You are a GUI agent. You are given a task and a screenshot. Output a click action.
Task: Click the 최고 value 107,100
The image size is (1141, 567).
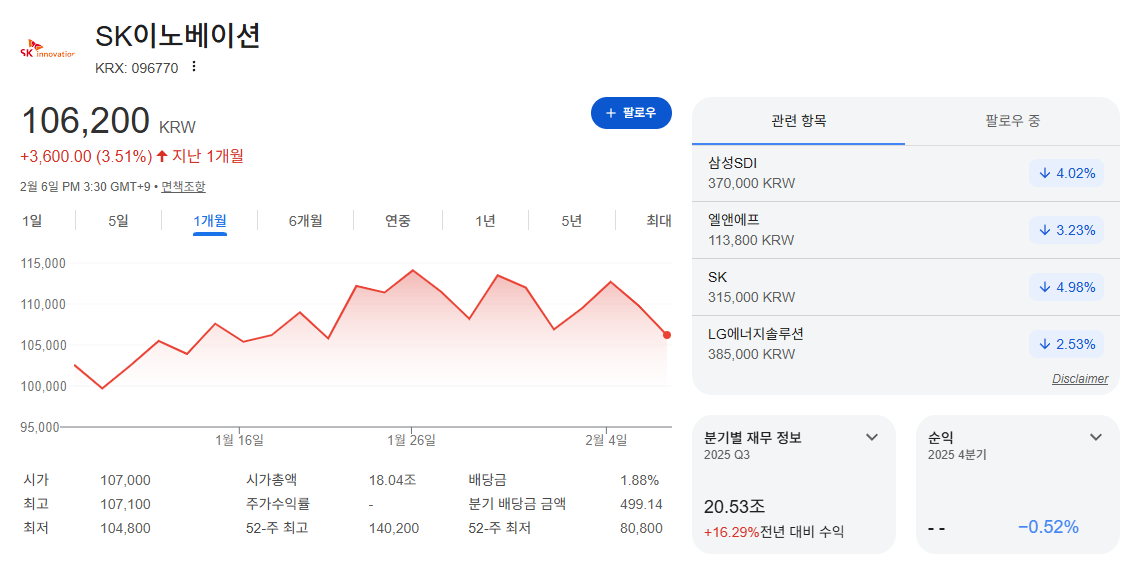point(125,504)
